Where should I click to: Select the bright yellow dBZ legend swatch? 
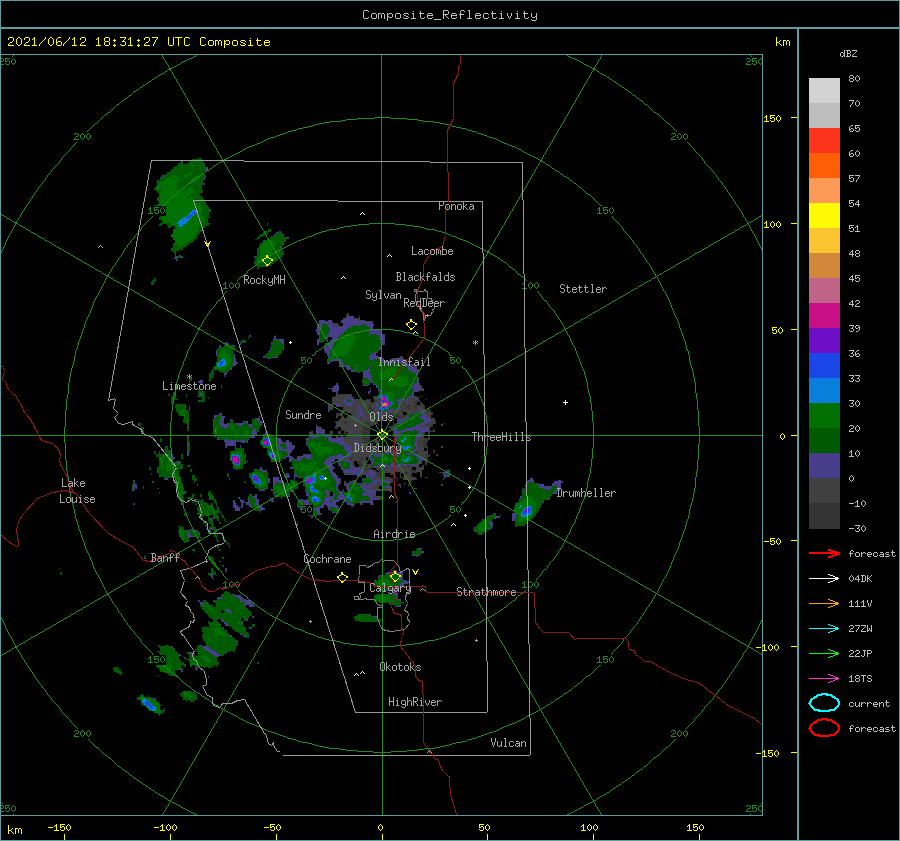[x=824, y=215]
